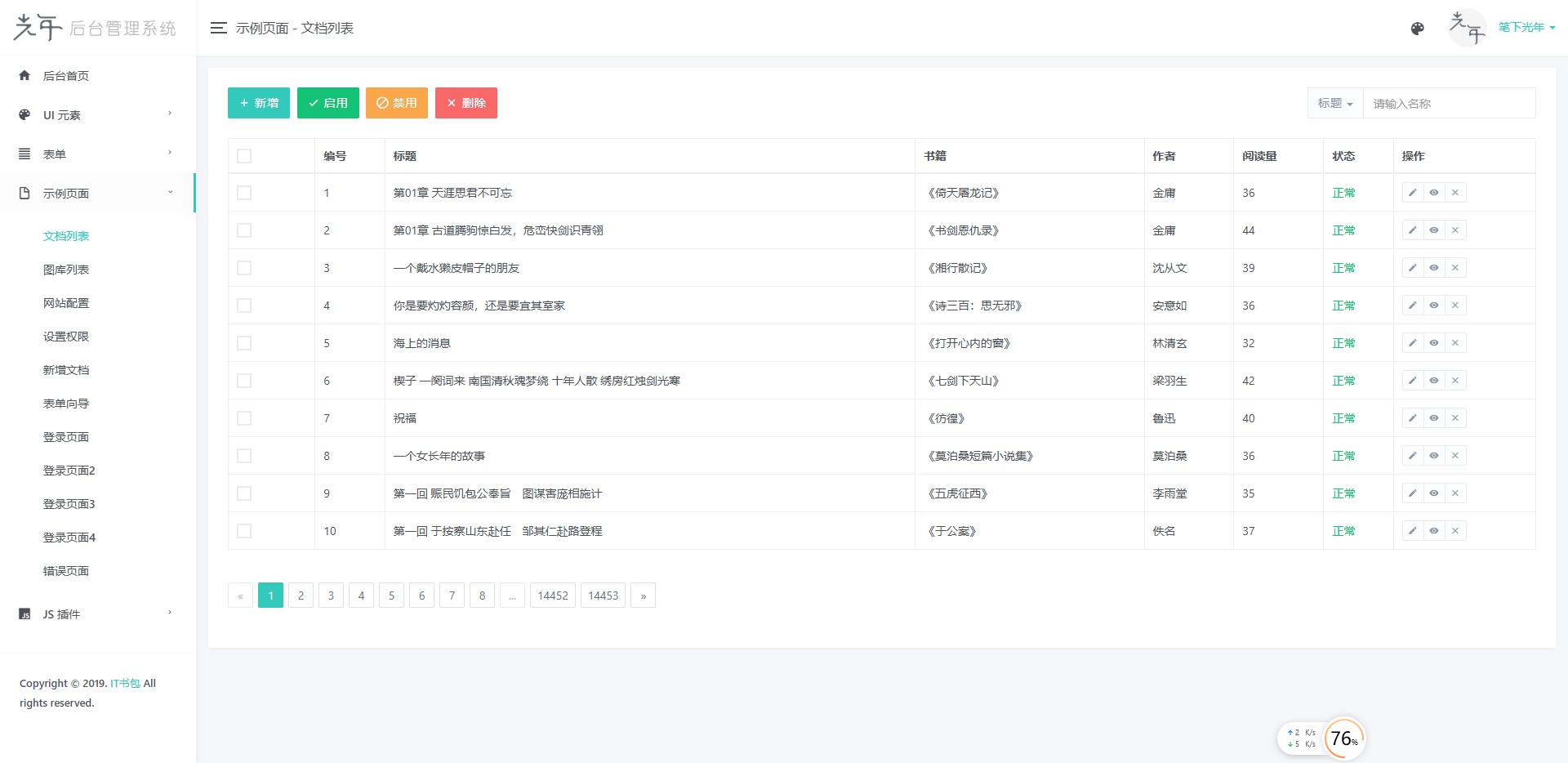
Task: Select checkbox for row 7 祝福
Action: (244, 418)
